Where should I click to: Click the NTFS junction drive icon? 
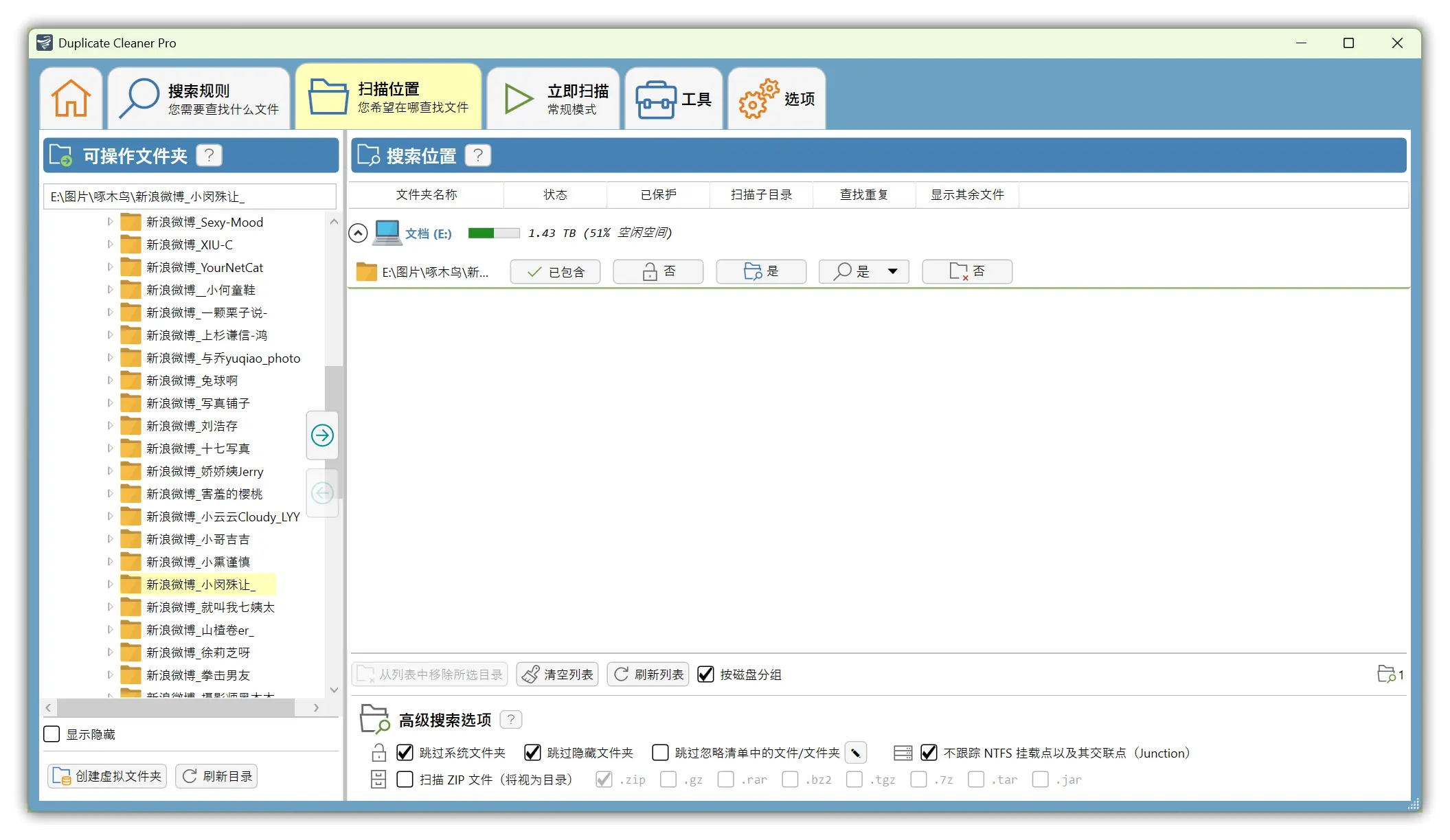903,753
